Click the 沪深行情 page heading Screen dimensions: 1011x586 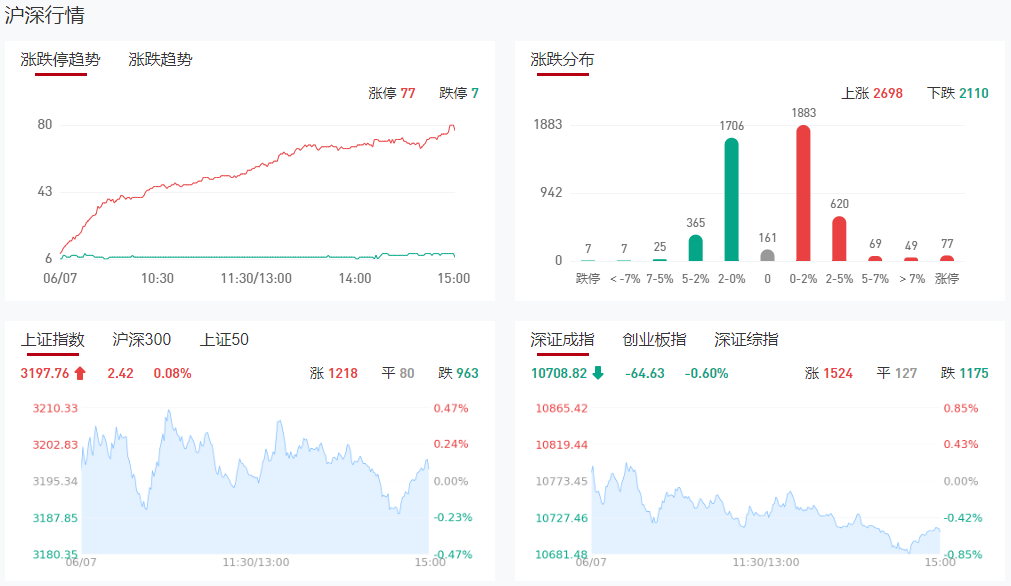[x=45, y=15]
